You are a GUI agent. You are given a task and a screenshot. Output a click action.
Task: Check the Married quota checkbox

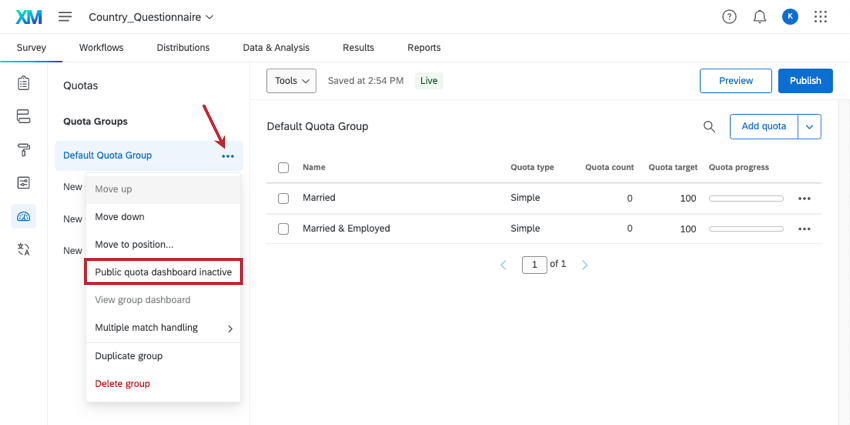click(283, 199)
